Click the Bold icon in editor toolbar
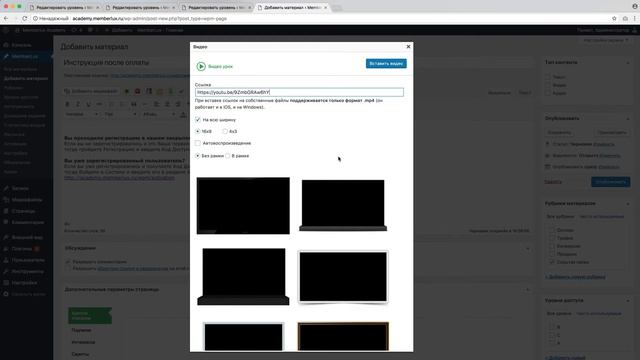The image size is (640, 360). [67, 104]
